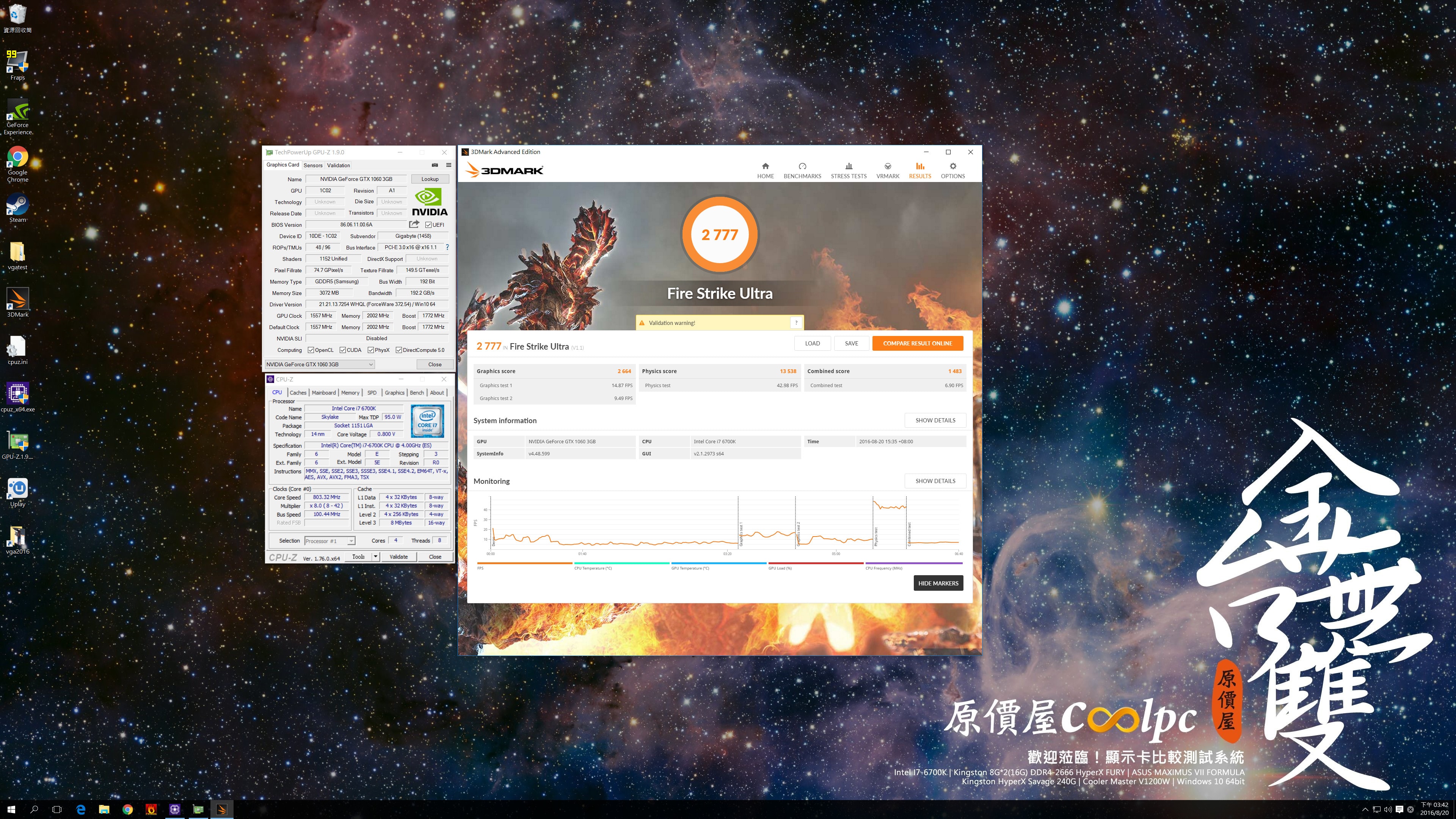Switch to CPU-Z Memory tab

pyautogui.click(x=350, y=393)
